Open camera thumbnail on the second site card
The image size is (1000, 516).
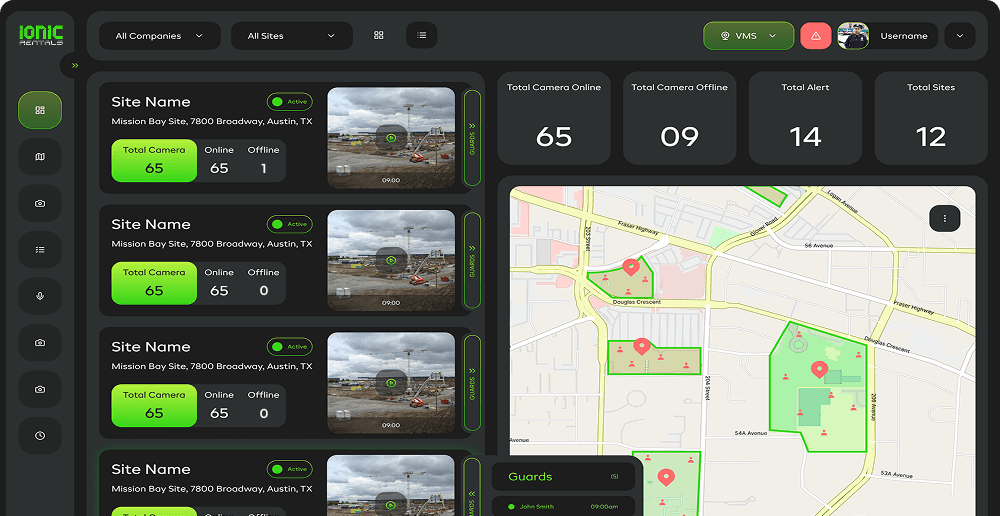click(391, 260)
